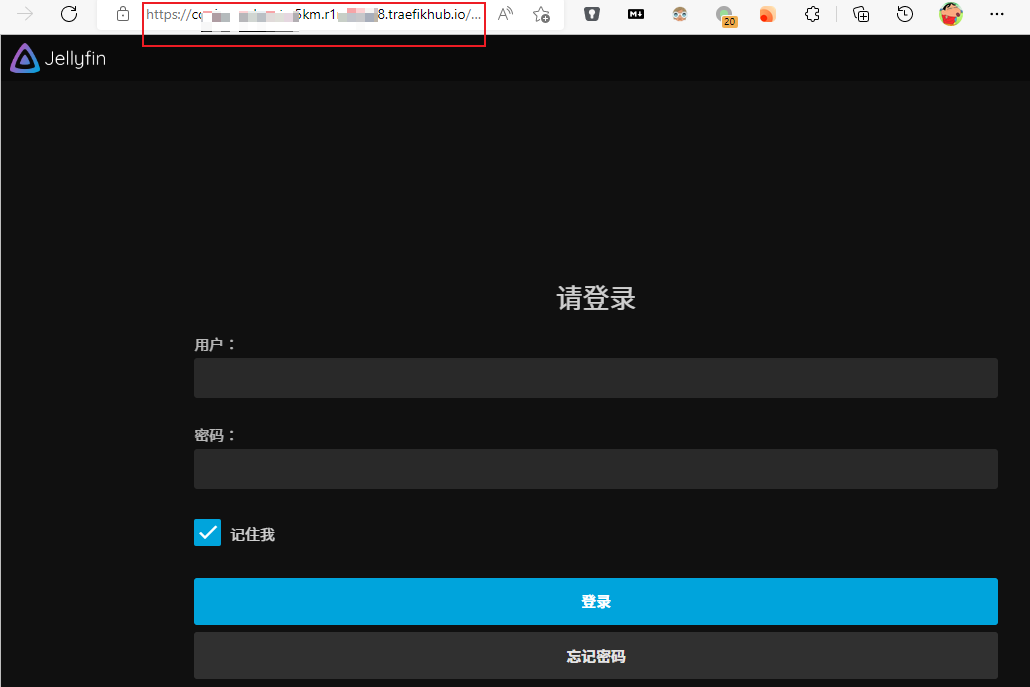Image resolution: width=1030 pixels, height=687 pixels.
Task: Click the 用户 username input field
Action: click(595, 377)
